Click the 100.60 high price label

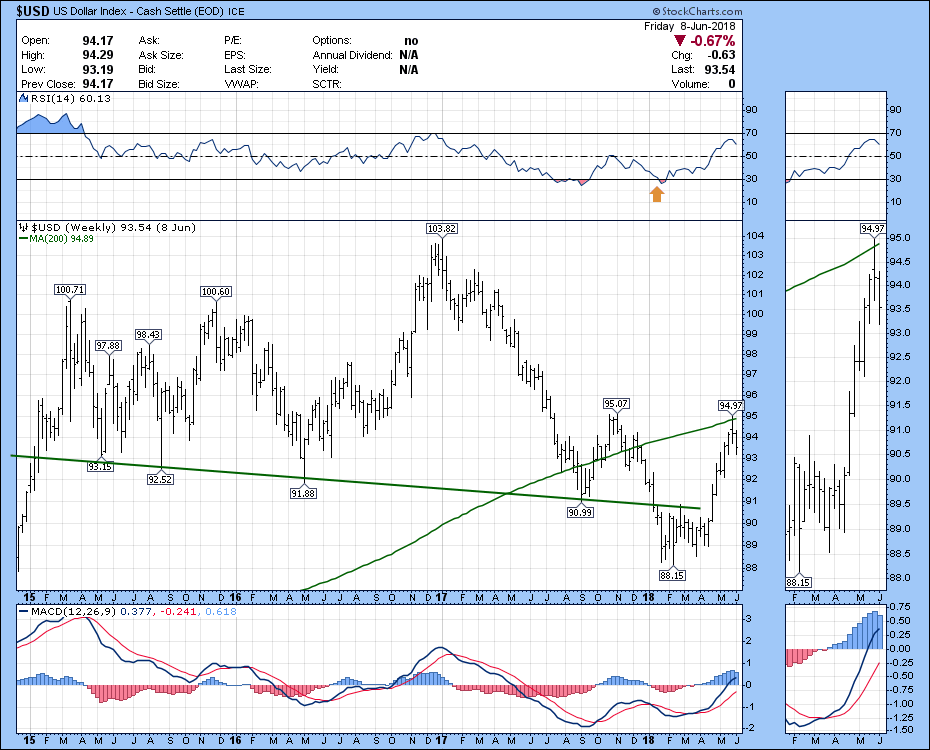pos(215,292)
